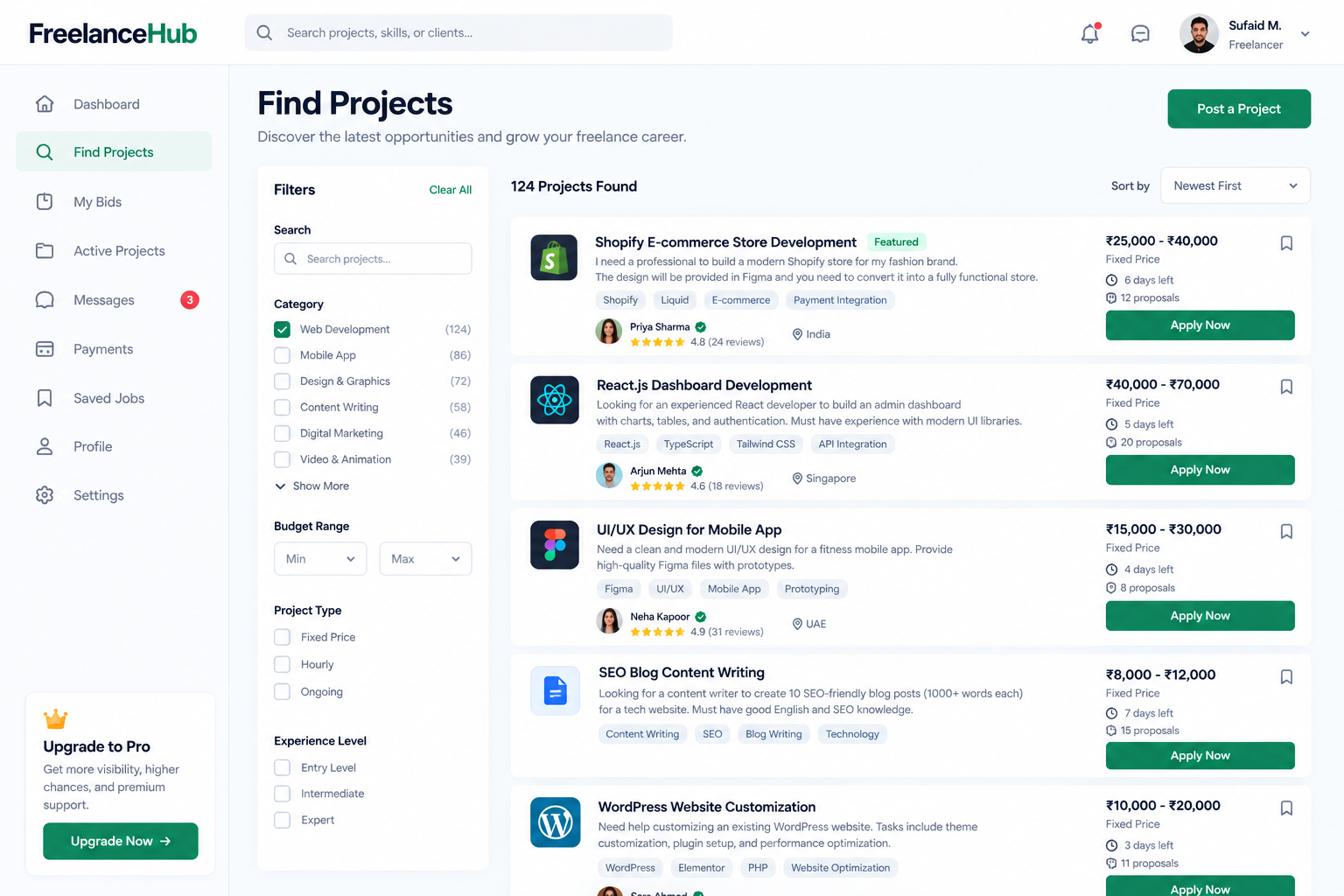Bookmark the React.js Dashboard Development project
Image resolution: width=1344 pixels, height=896 pixels.
1286,387
